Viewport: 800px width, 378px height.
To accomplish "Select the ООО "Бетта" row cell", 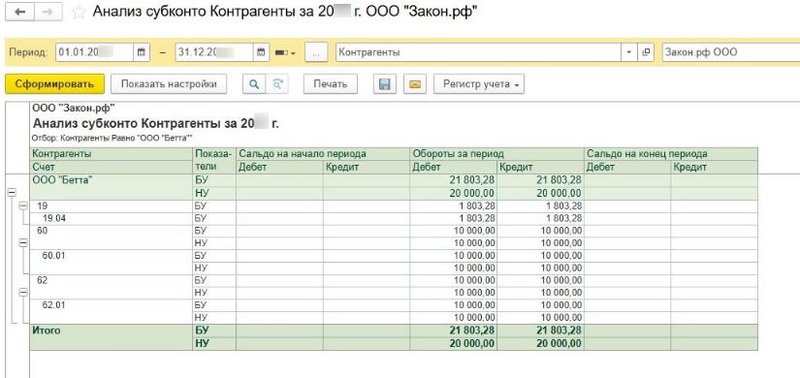I will pos(111,186).
